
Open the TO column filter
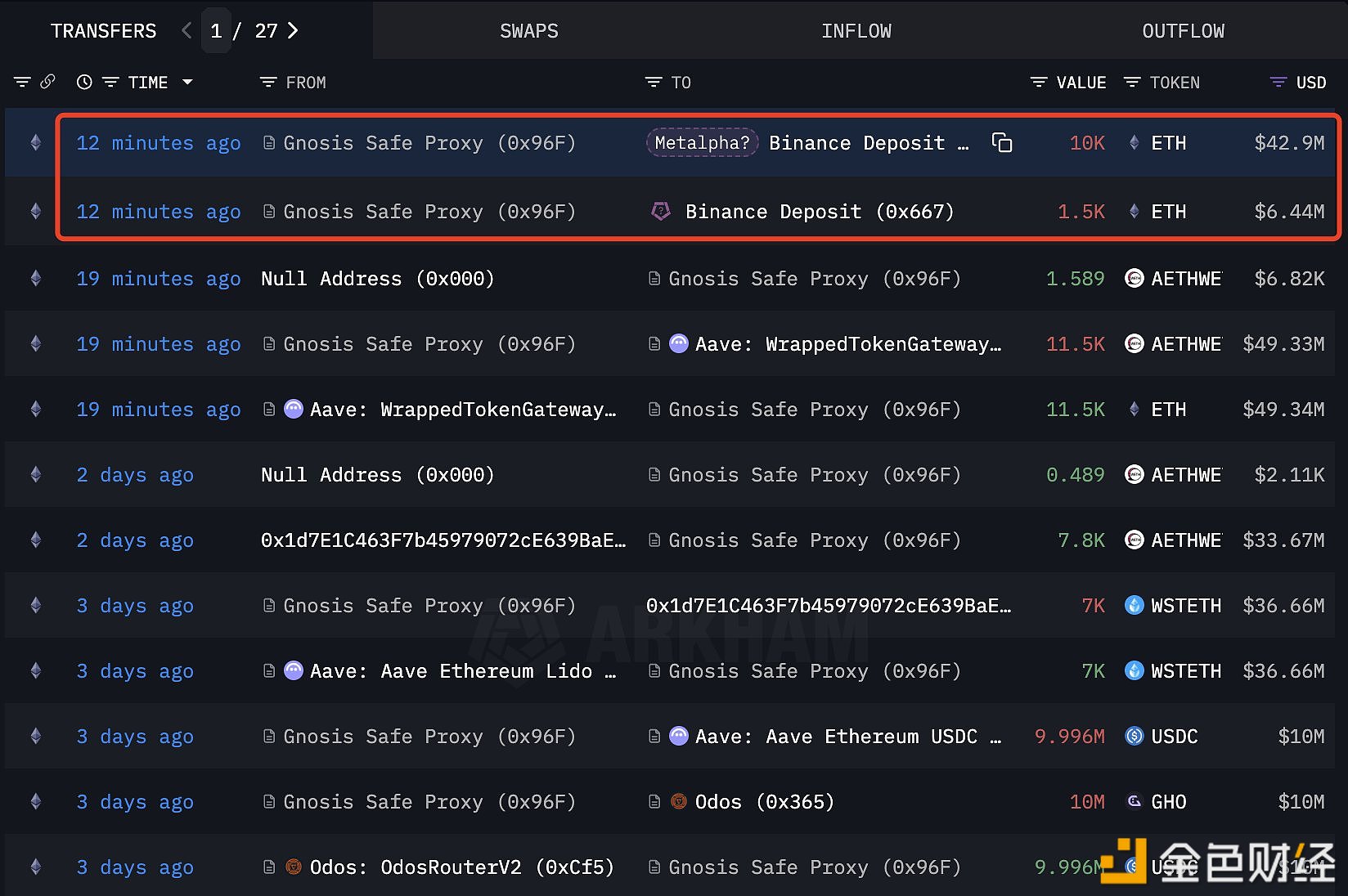pos(654,83)
